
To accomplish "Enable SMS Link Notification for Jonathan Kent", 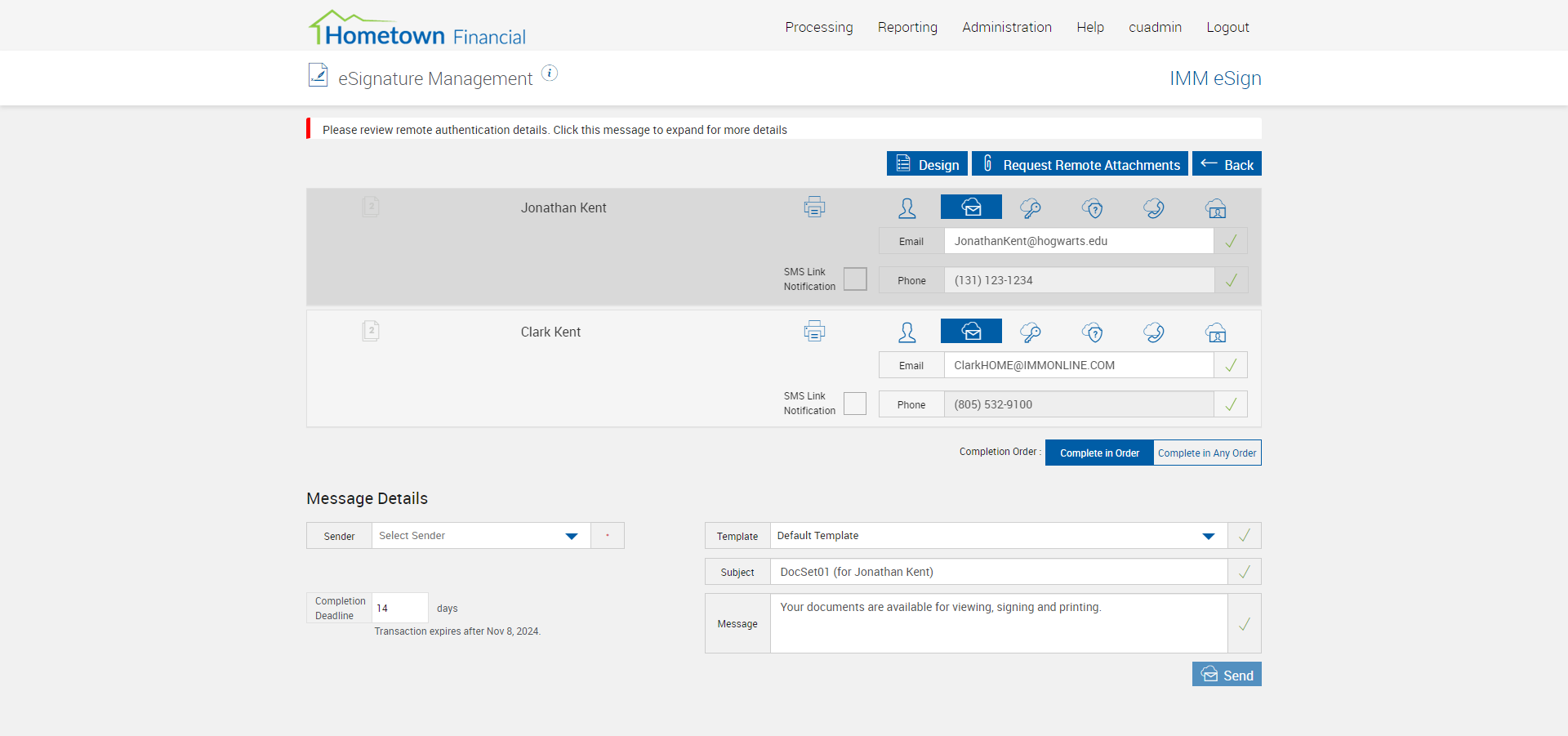I will click(855, 279).
